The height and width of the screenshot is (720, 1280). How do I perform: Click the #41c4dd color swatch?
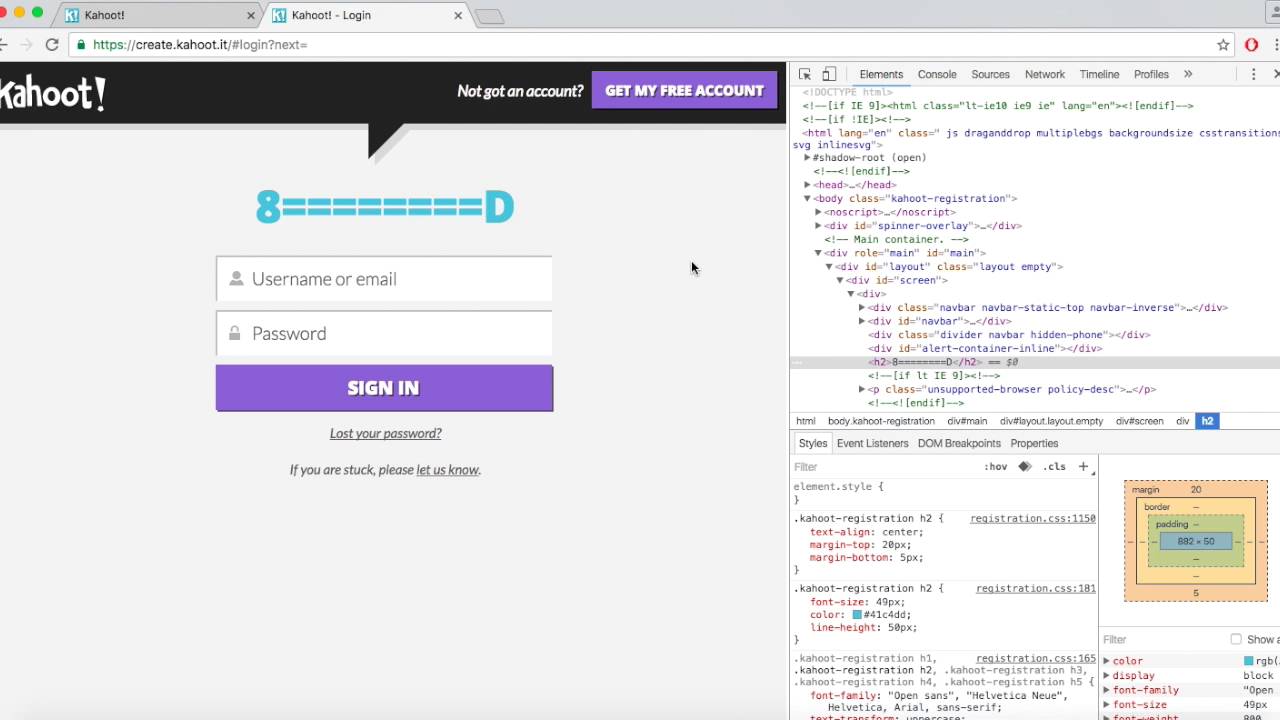click(x=857, y=615)
